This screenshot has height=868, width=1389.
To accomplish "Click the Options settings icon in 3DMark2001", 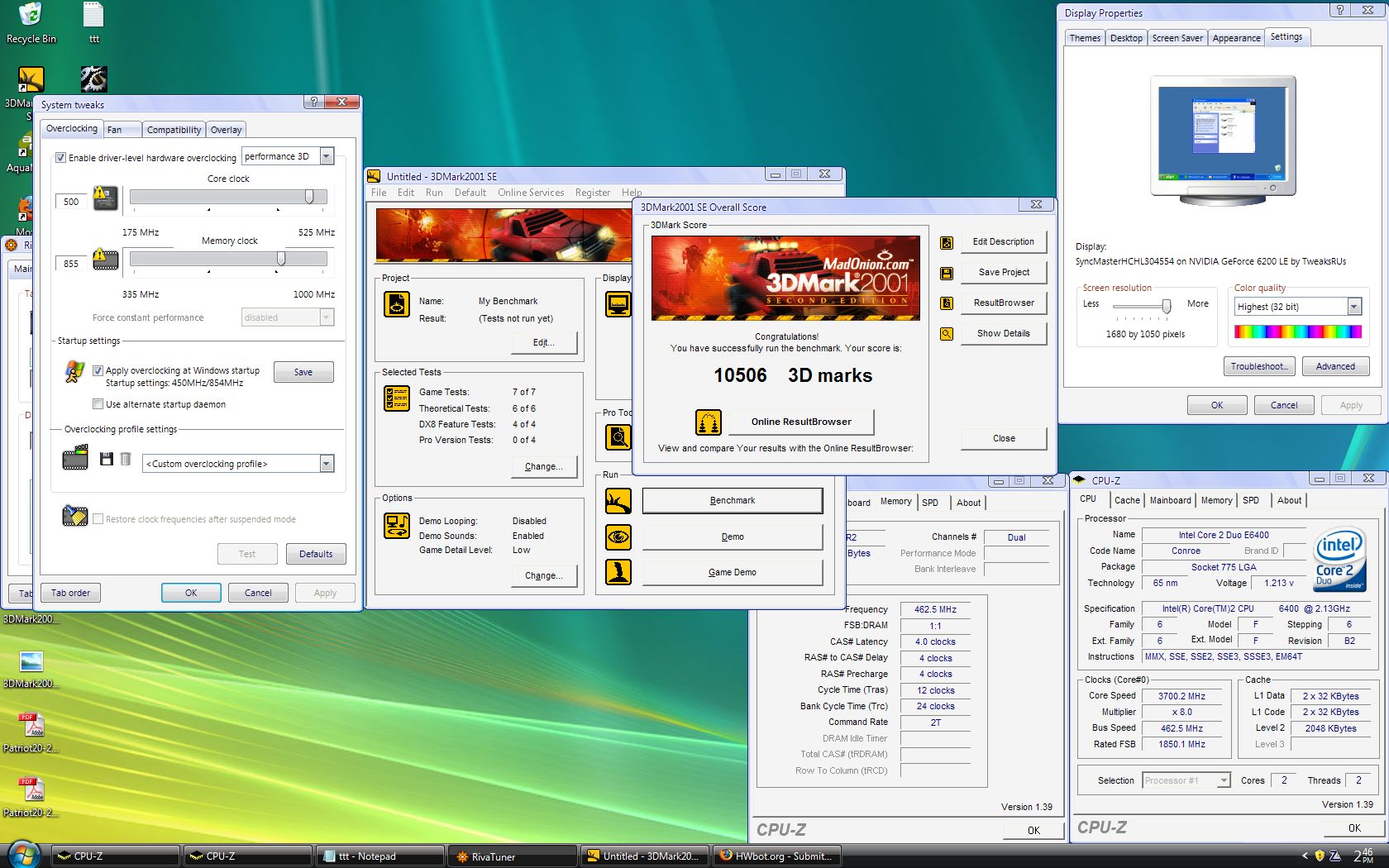I will click(x=397, y=526).
